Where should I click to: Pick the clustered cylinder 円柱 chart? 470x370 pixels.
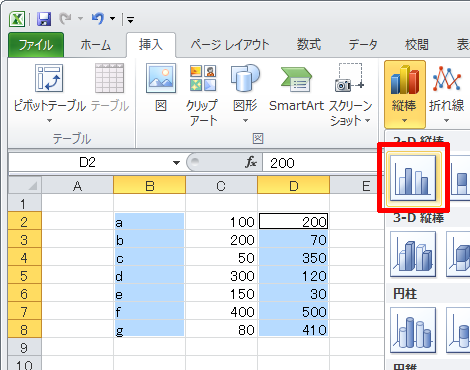(x=413, y=330)
